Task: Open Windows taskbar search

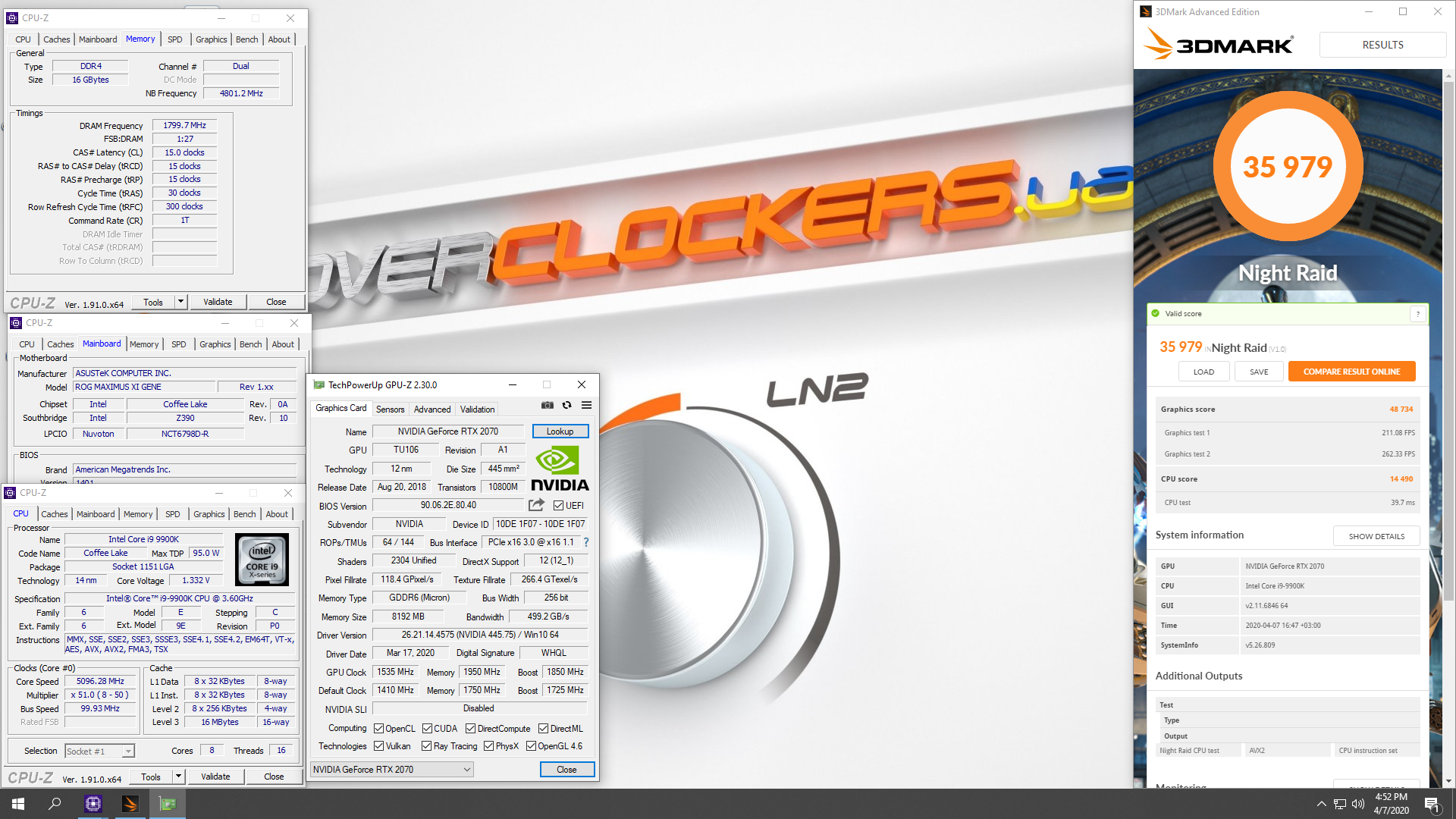Action: point(55,804)
